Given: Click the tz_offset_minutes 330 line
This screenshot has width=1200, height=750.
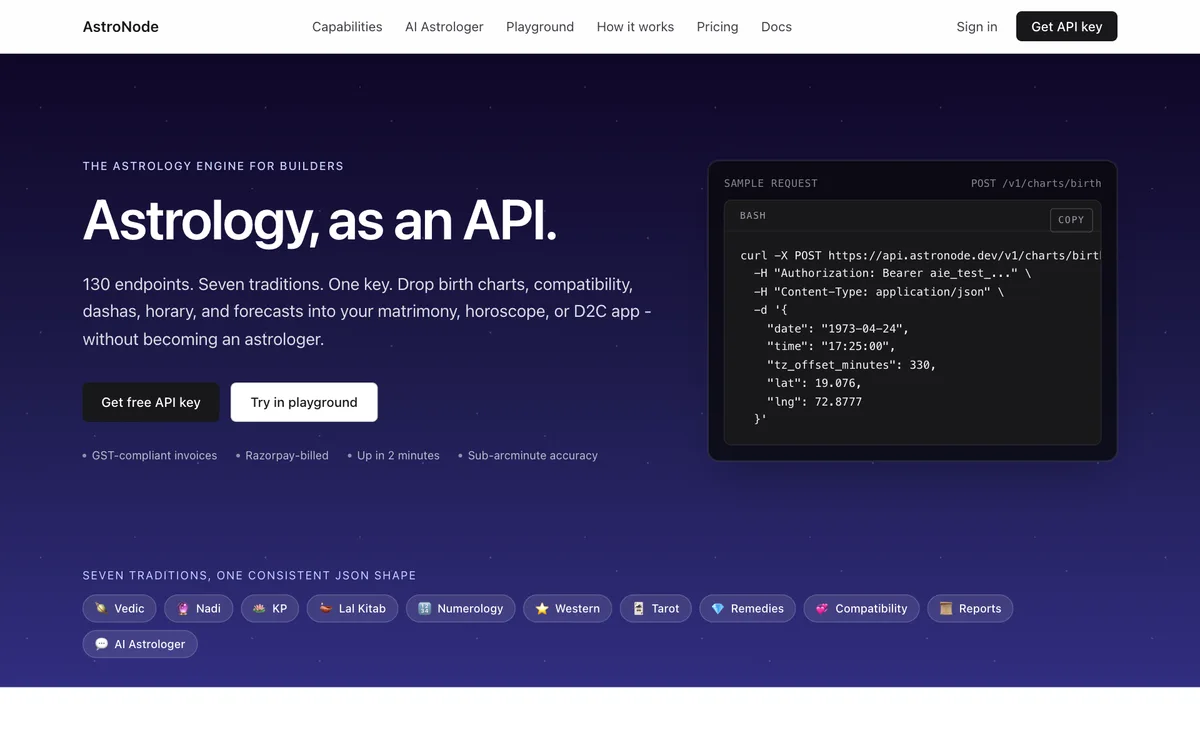Looking at the screenshot, I should point(851,365).
